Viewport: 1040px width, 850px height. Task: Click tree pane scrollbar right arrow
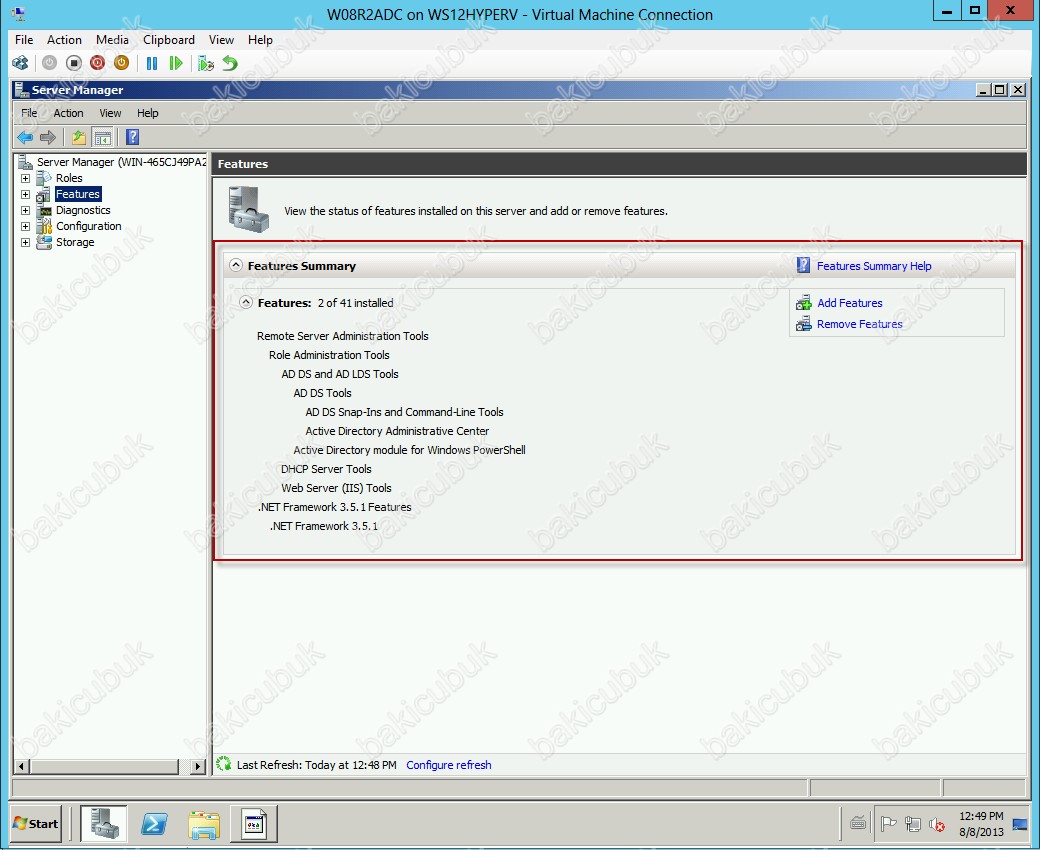[x=197, y=766]
